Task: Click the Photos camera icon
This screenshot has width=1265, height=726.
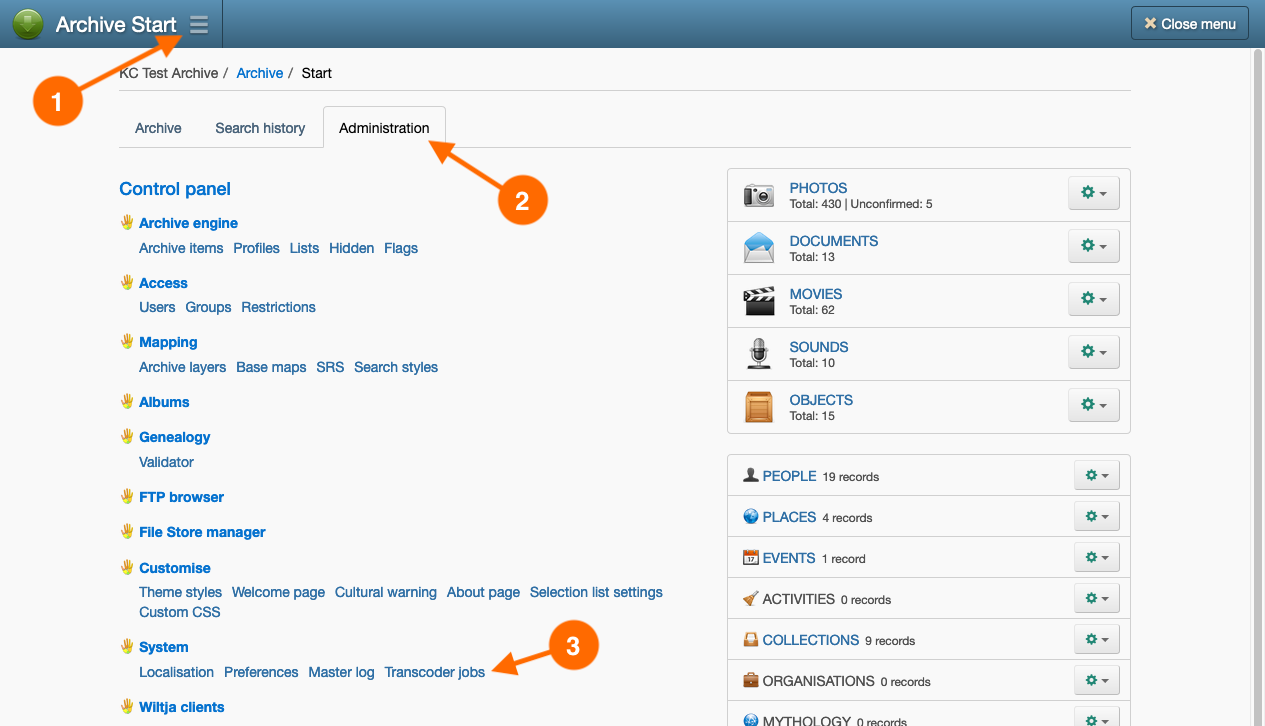Action: (x=759, y=195)
